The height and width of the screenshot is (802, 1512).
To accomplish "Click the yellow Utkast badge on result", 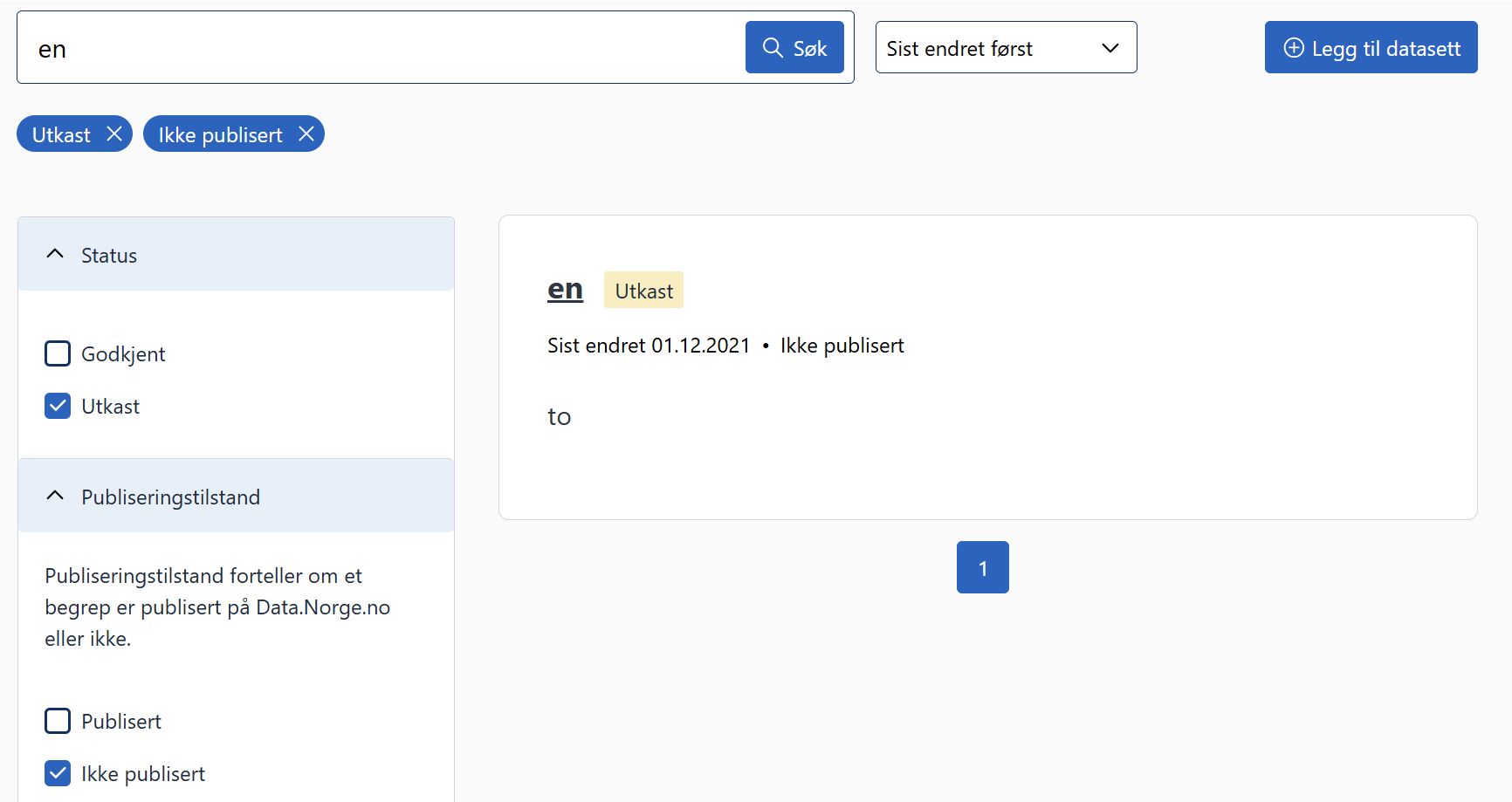I will click(643, 291).
